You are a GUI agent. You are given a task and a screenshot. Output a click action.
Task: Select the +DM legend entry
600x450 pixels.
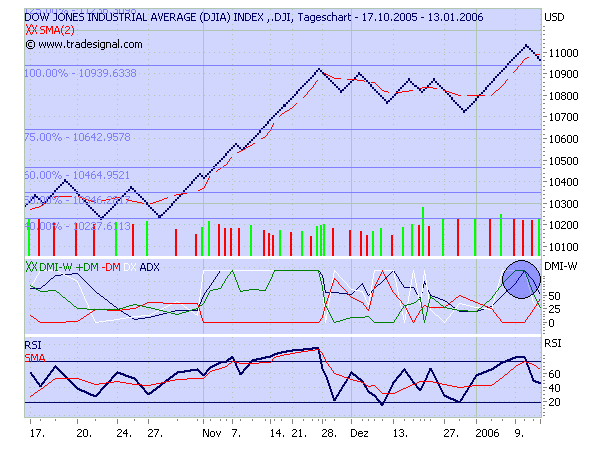click(87, 267)
